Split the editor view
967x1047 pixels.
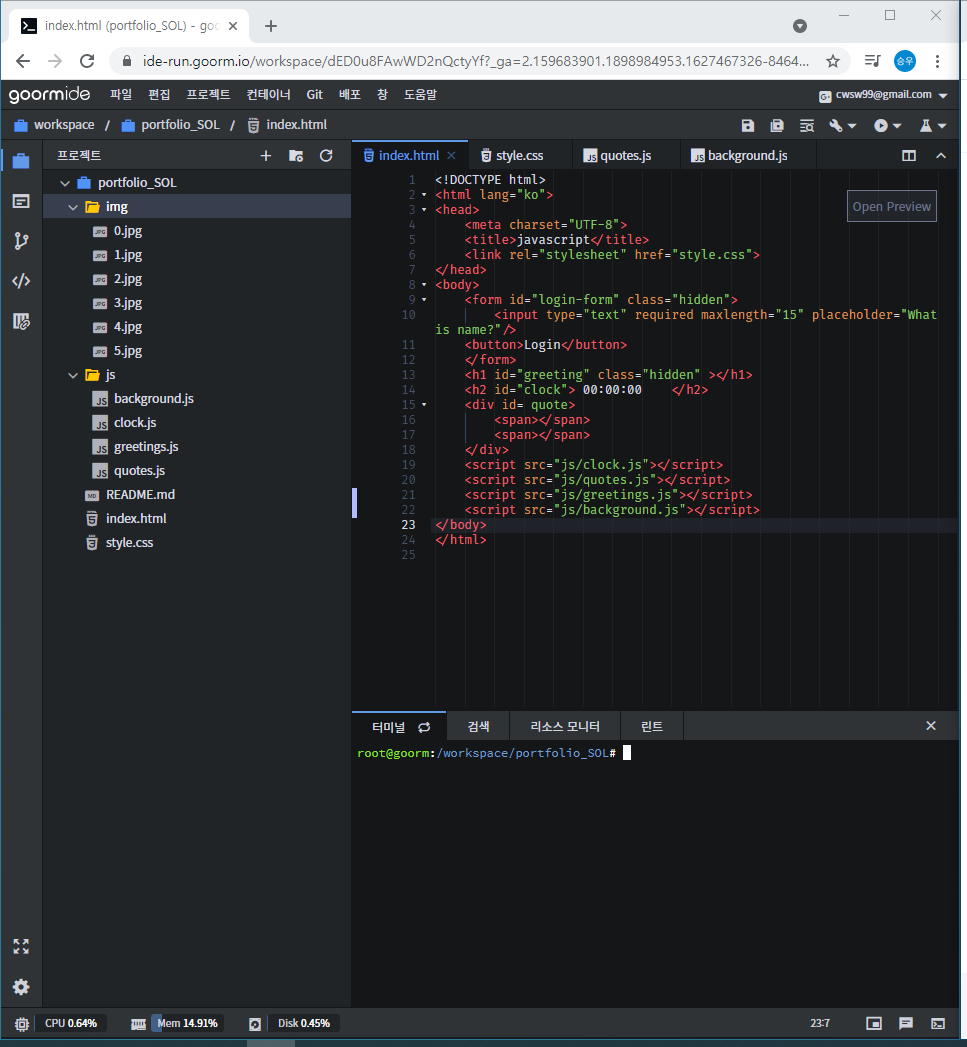[909, 156]
